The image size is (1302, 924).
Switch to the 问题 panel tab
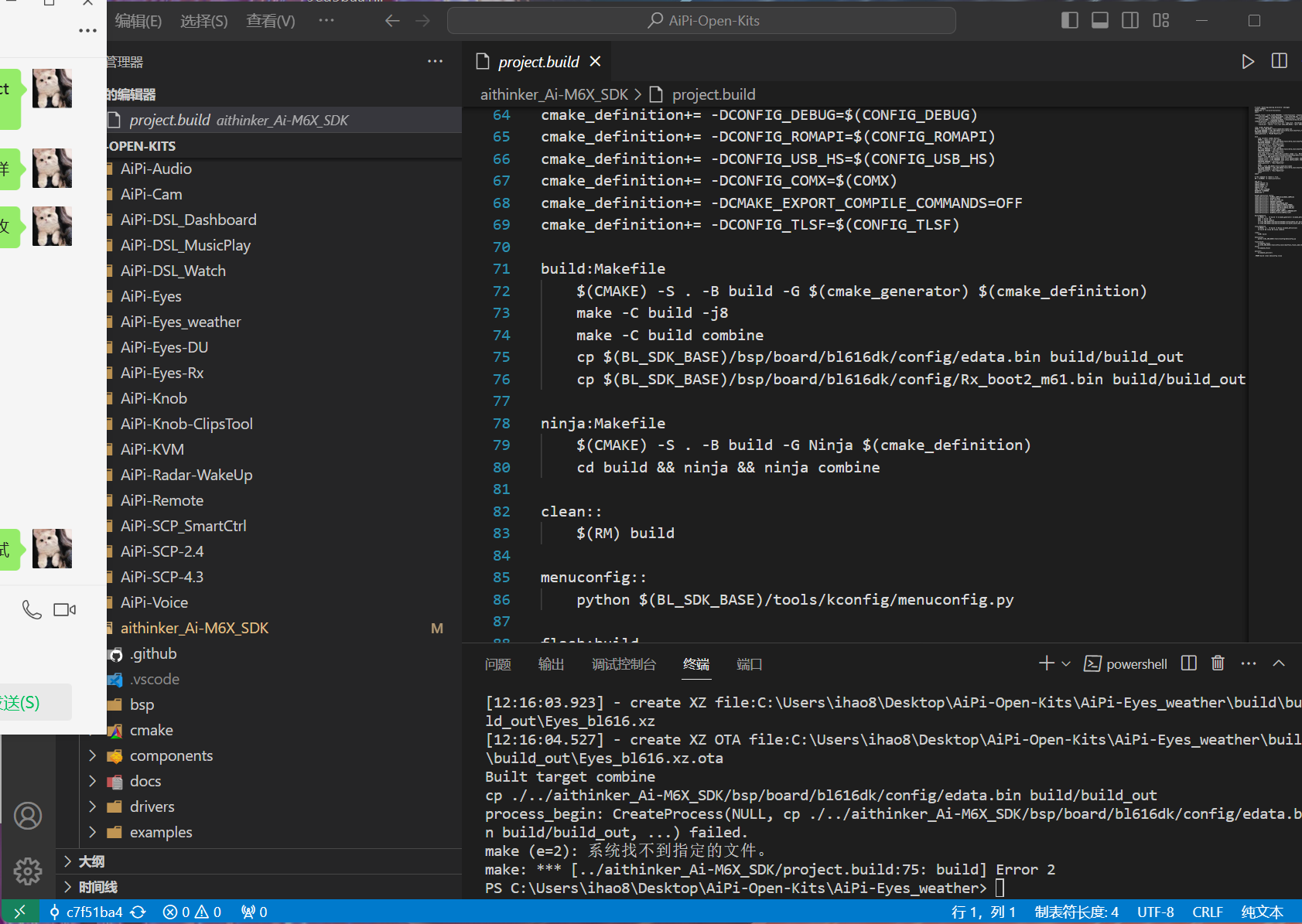point(498,664)
